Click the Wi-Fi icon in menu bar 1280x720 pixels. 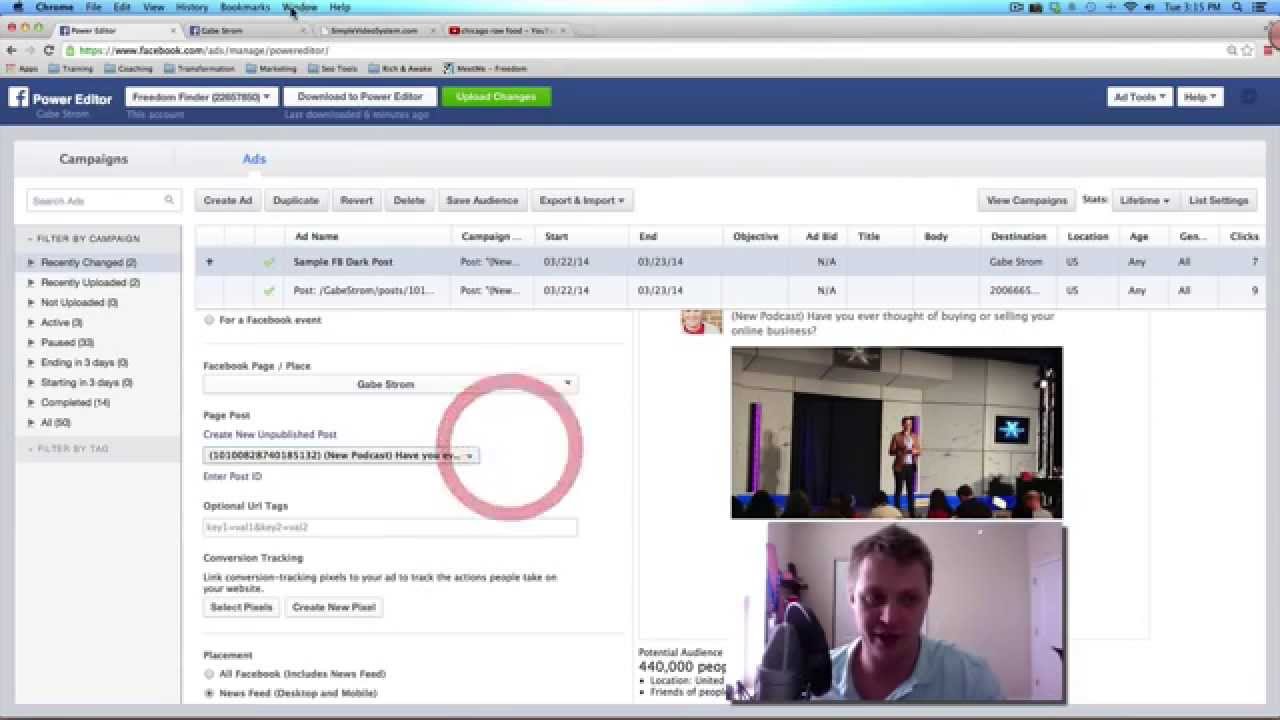coord(1130,7)
